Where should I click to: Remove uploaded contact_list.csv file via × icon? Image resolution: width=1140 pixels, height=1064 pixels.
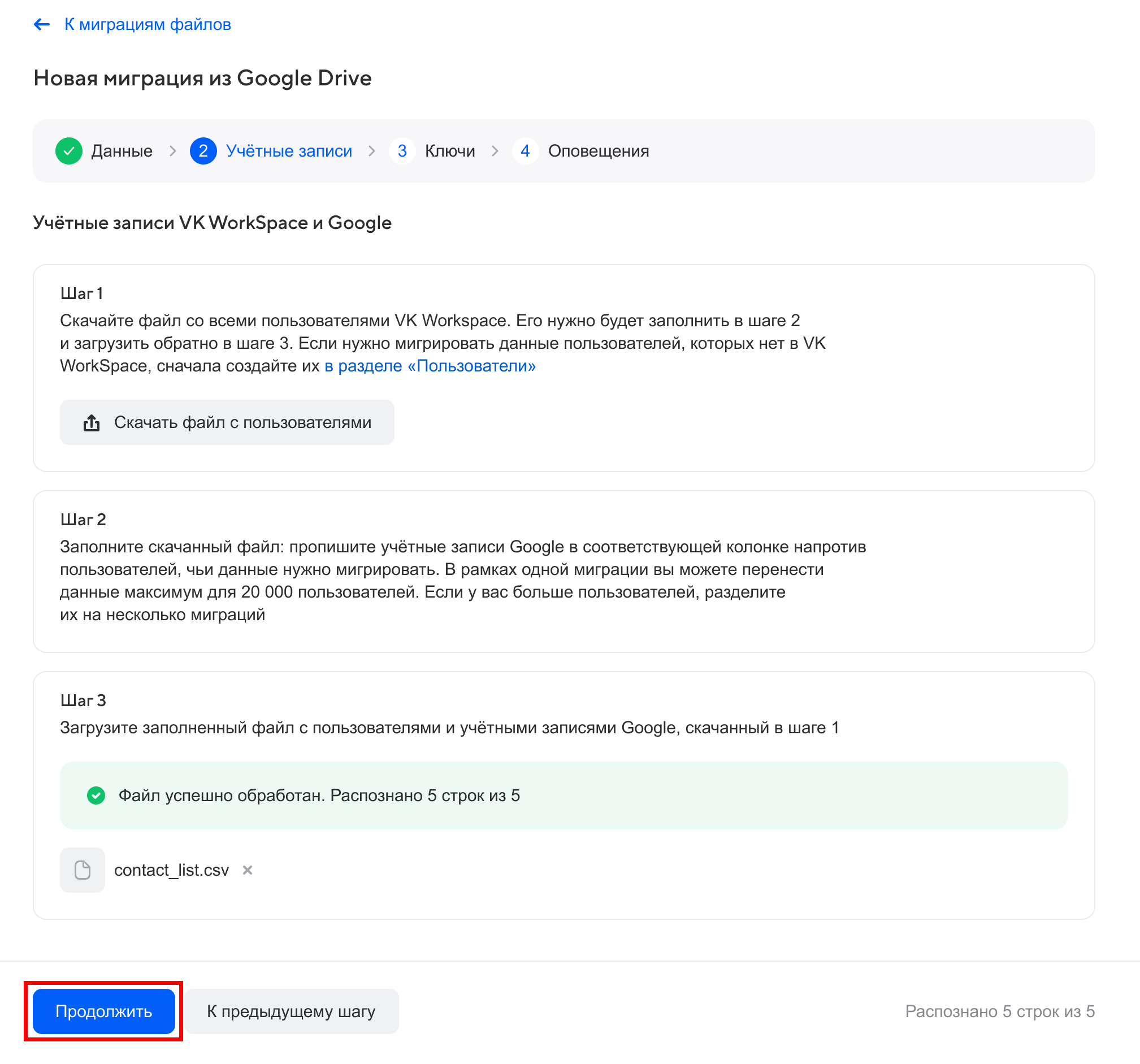(x=248, y=870)
